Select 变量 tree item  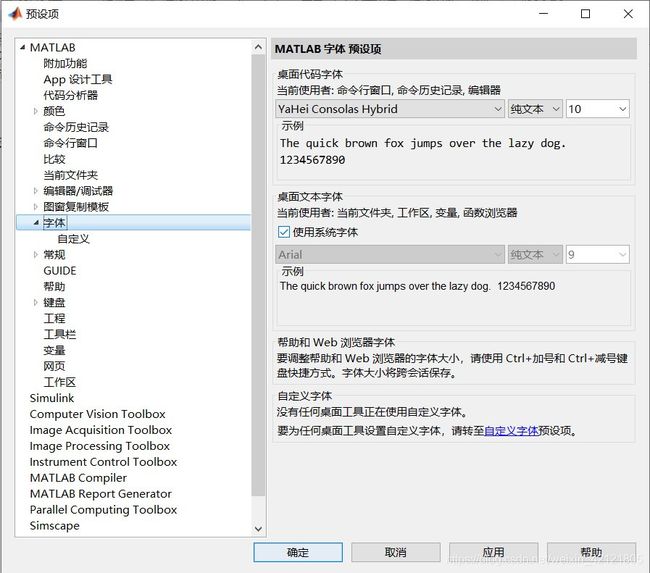54,350
